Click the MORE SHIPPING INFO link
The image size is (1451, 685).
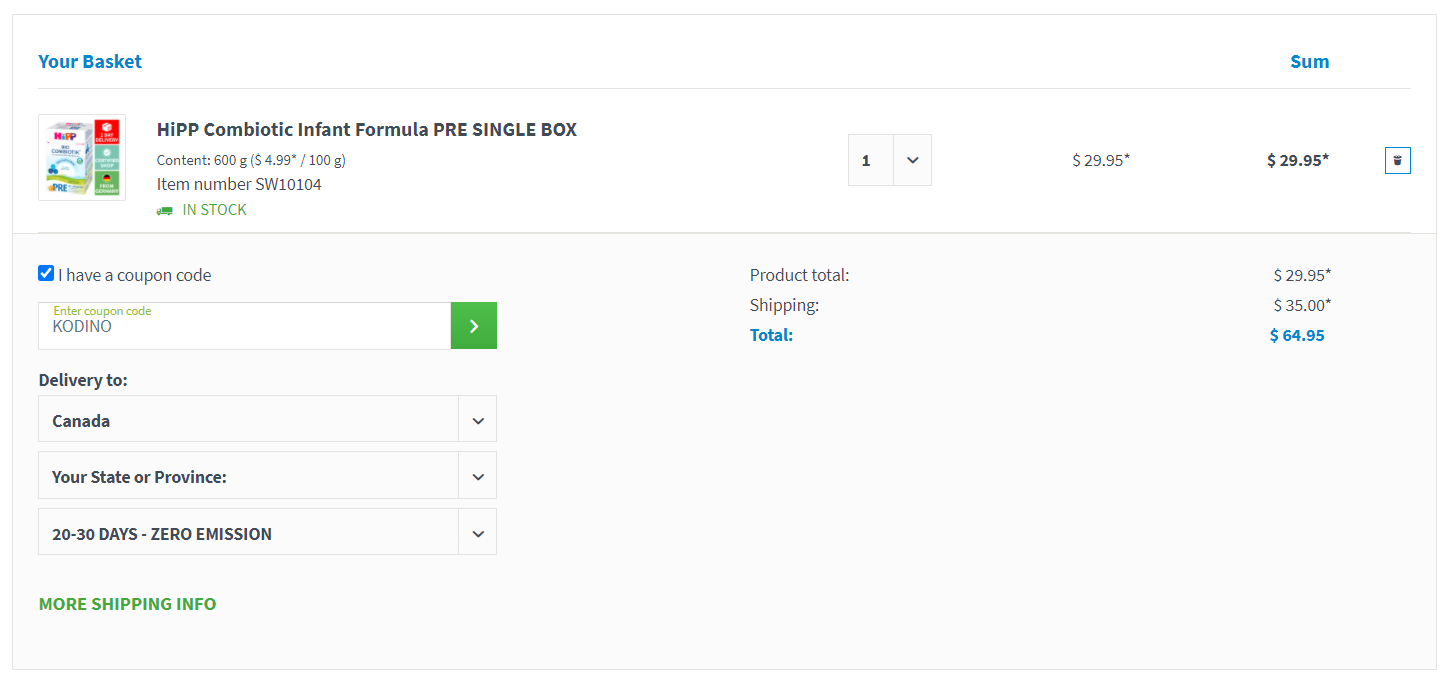127,604
